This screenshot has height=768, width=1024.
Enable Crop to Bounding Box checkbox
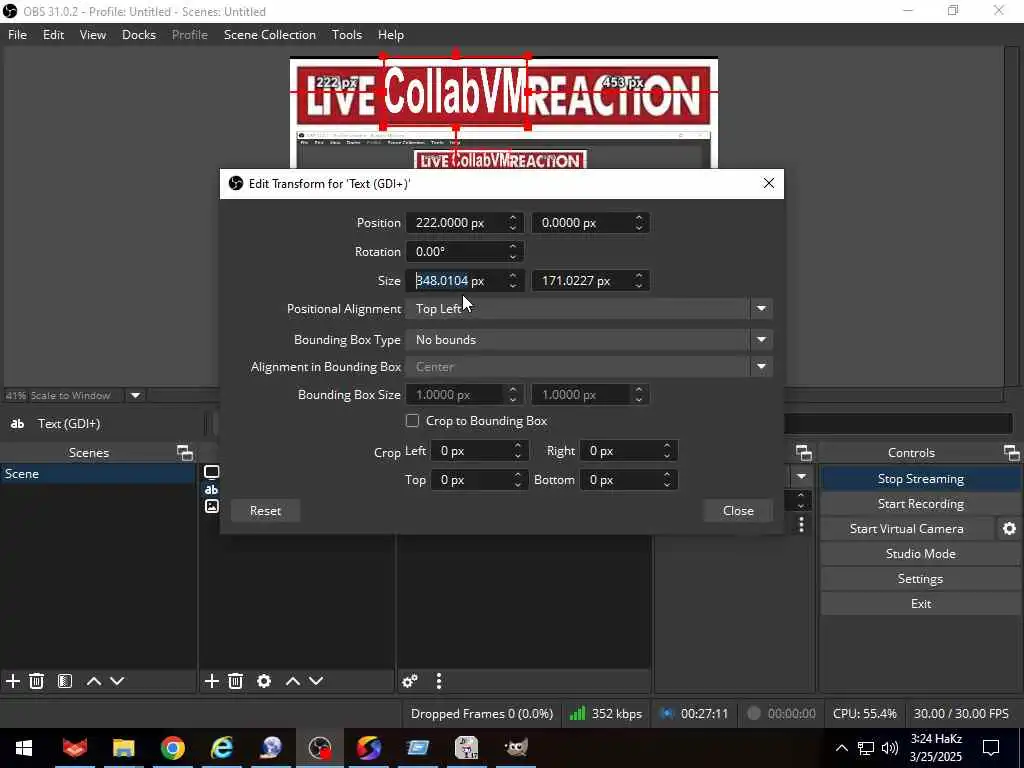click(x=412, y=421)
